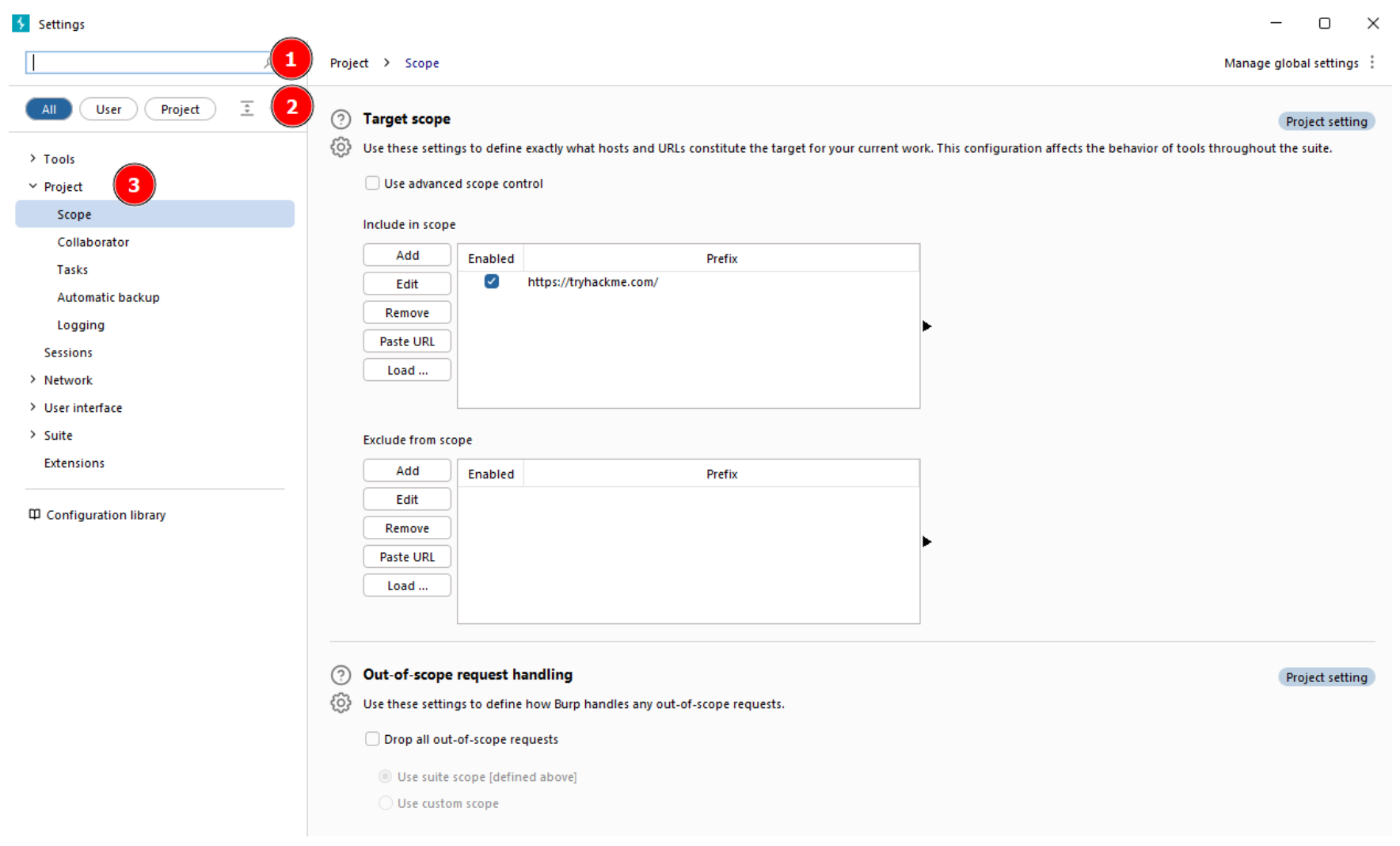Click the expand/collapse all sections icon
The image size is (1400, 846).
(247, 109)
